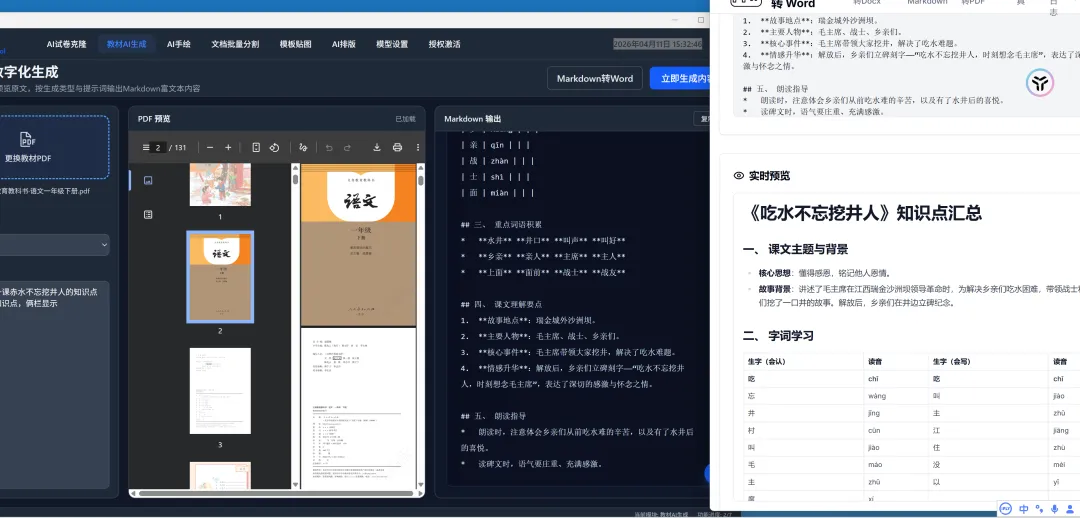Go to the 模板贴图 tab

pyautogui.click(x=295, y=44)
